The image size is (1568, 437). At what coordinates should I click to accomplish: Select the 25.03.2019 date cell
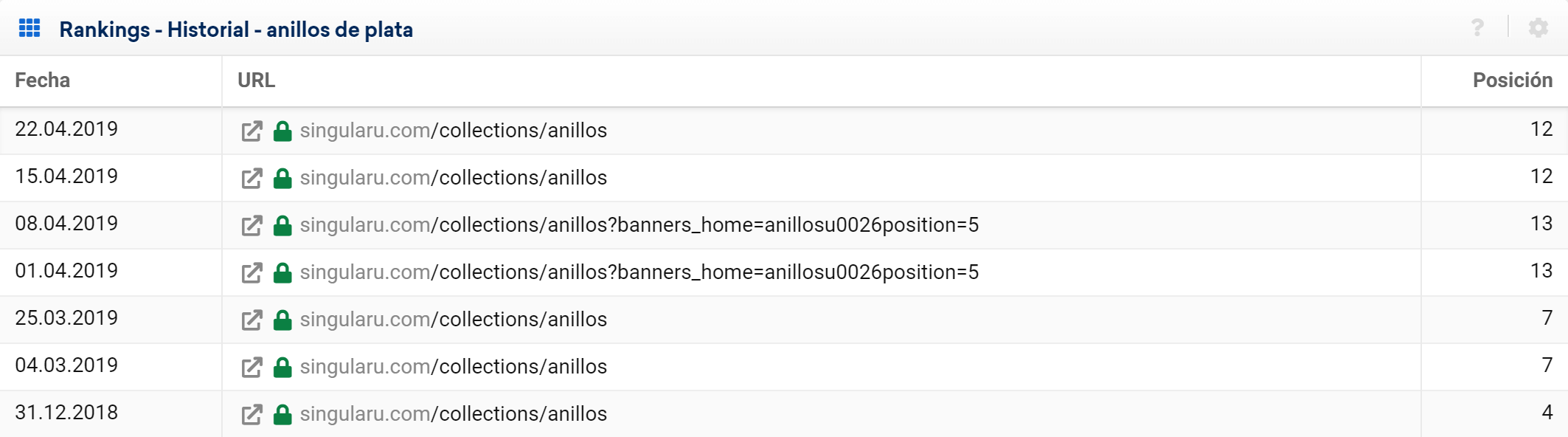66,318
